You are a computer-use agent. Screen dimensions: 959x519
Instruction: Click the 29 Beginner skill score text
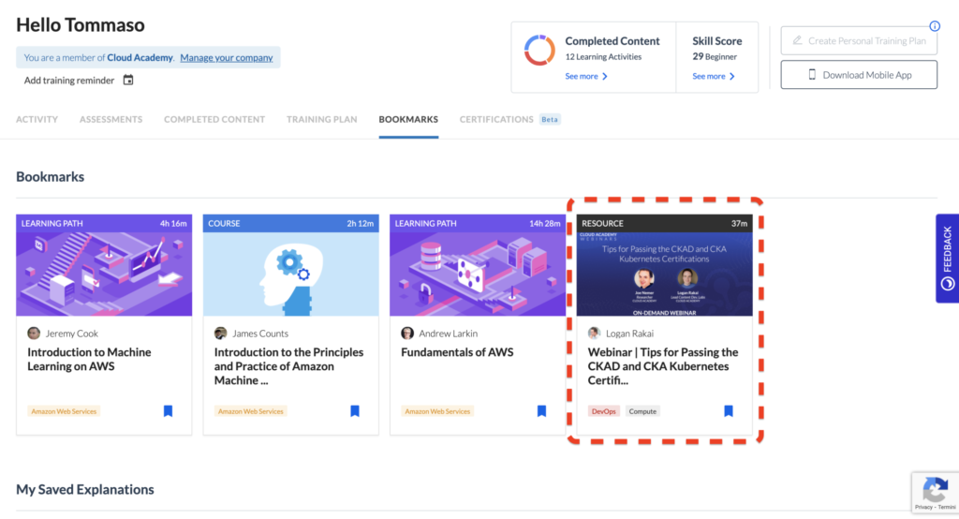point(714,56)
